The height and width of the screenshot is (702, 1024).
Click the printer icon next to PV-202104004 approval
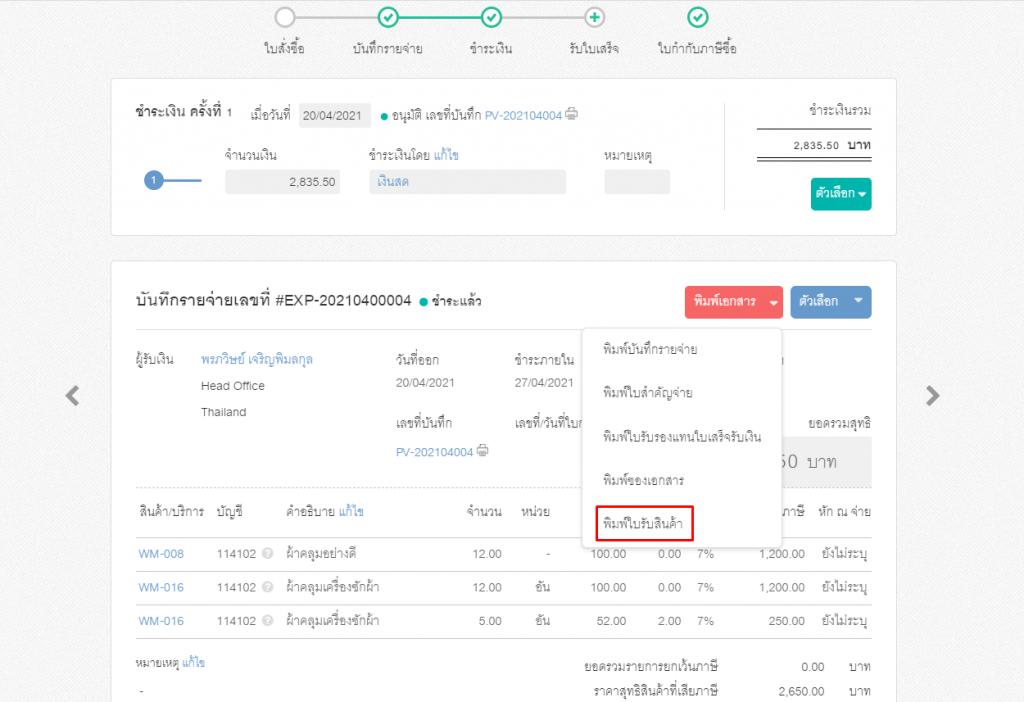[x=570, y=115]
